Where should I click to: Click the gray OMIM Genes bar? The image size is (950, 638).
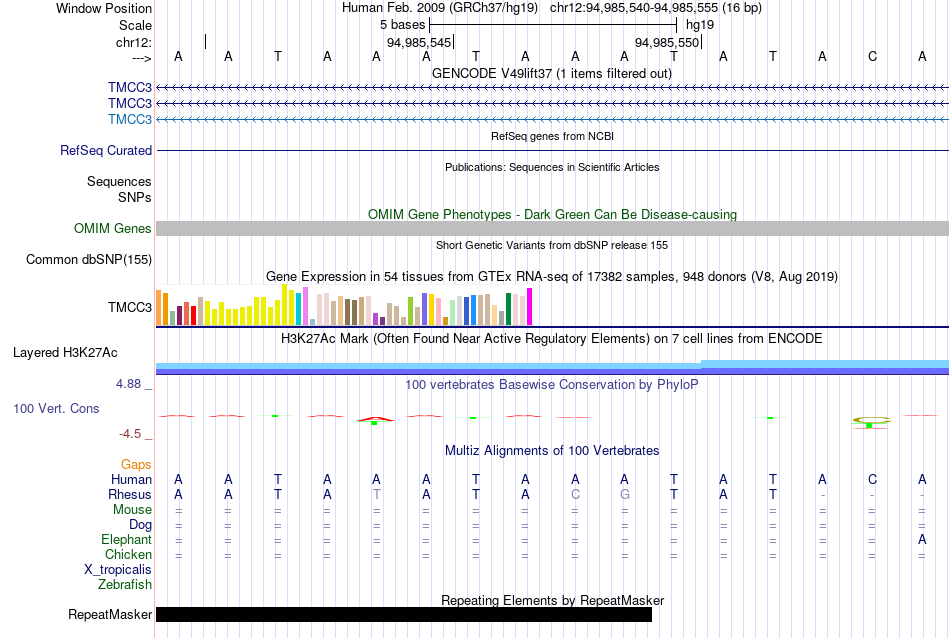click(x=552, y=228)
